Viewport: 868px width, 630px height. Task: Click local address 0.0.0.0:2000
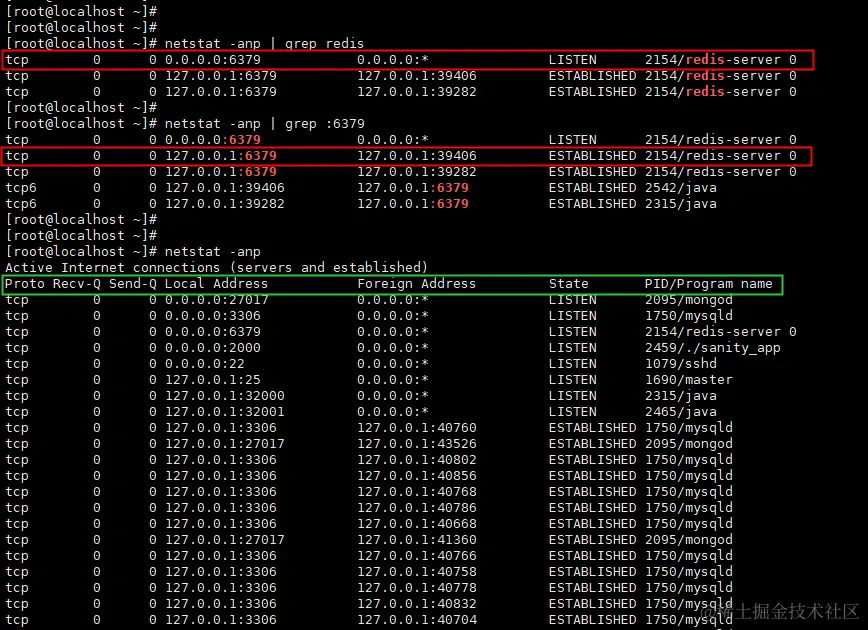pyautogui.click(x=213, y=348)
